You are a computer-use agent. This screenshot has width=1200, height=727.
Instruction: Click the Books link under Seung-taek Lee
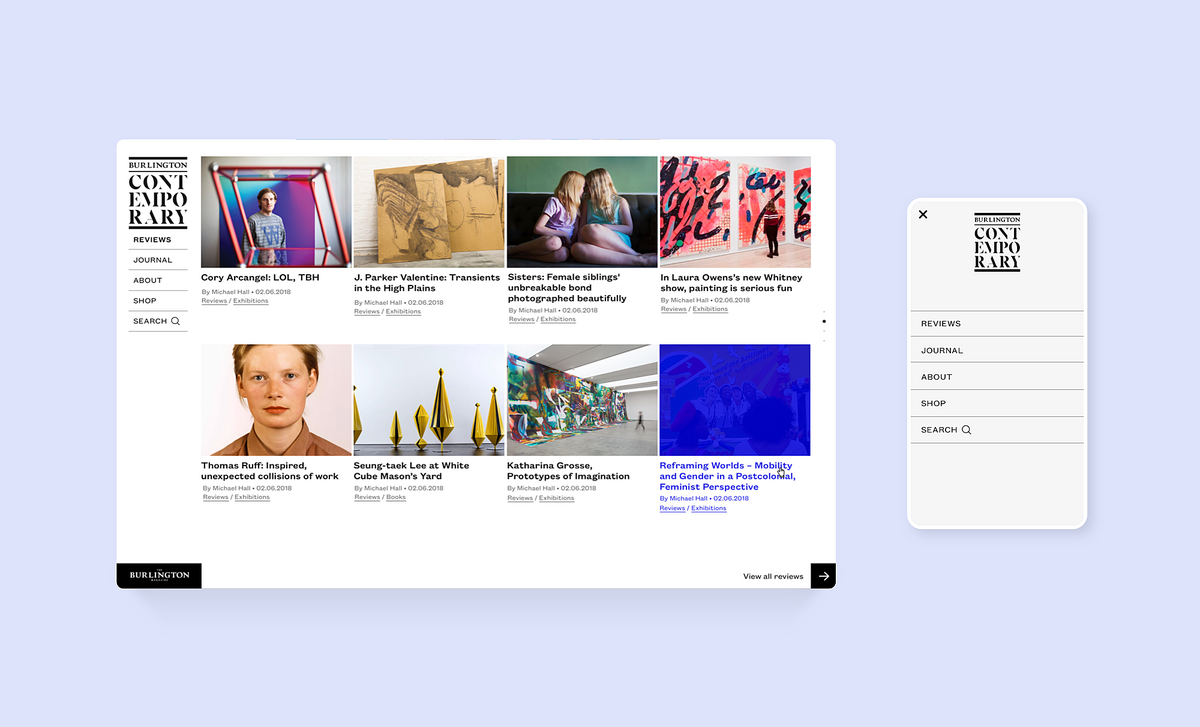pos(395,497)
